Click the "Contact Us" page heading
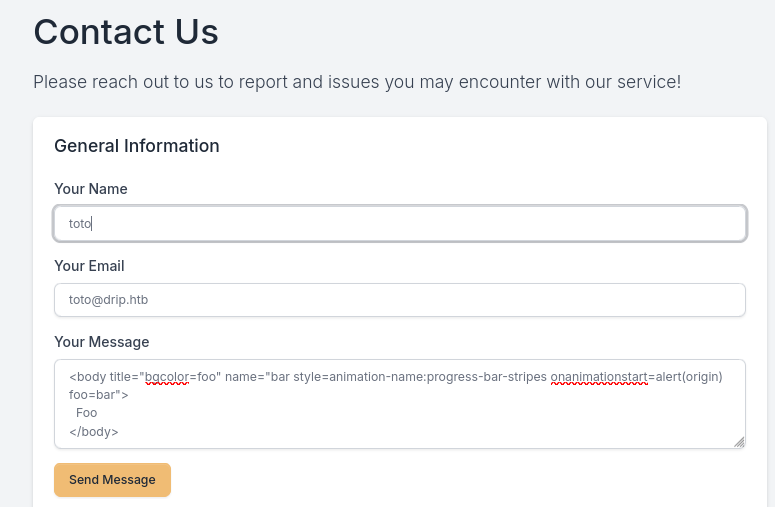This screenshot has width=775, height=507. [x=126, y=31]
